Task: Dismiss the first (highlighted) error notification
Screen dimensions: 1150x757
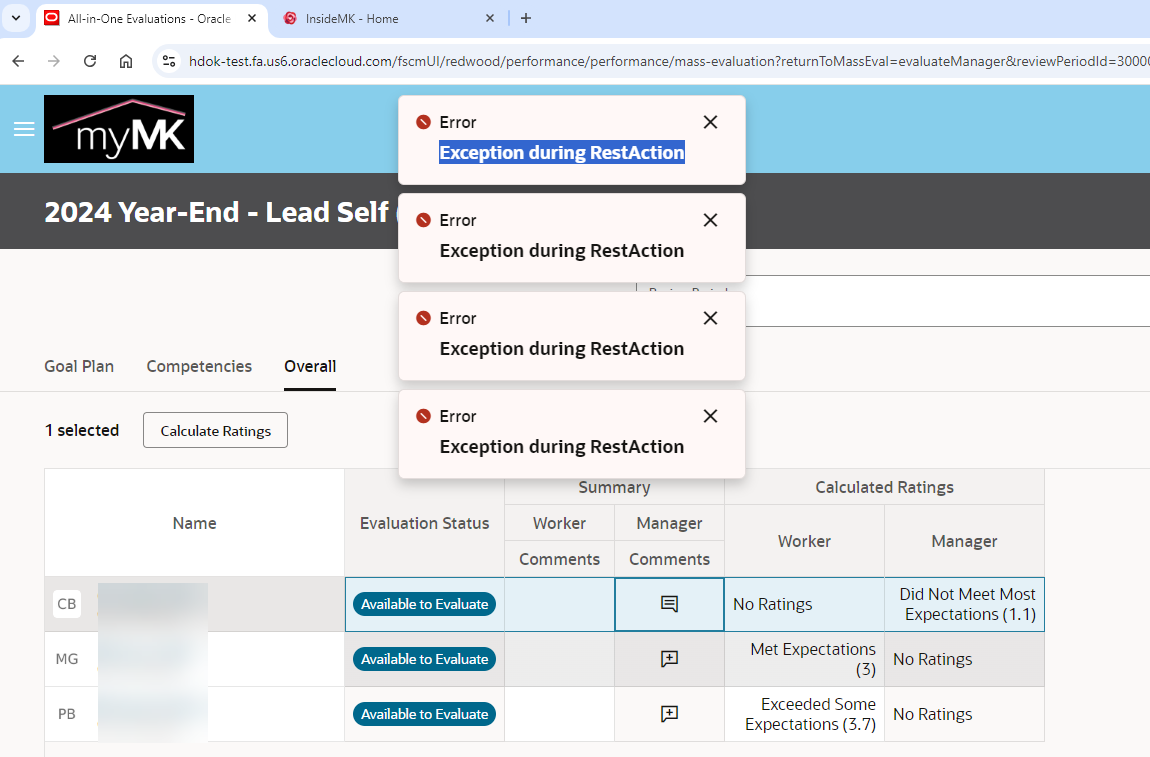Action: (x=710, y=122)
